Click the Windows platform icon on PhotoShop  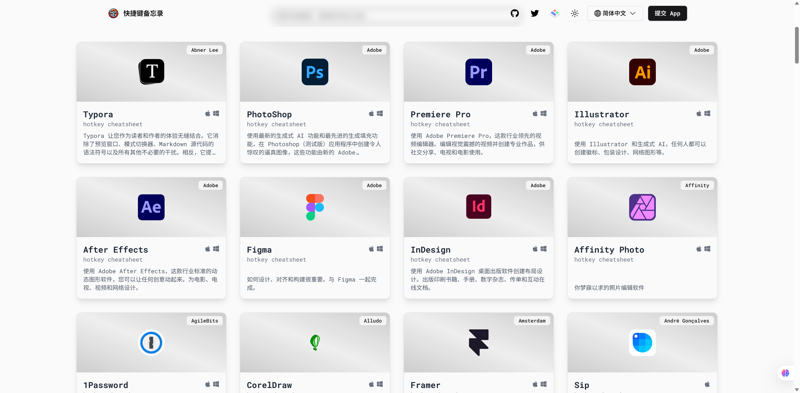[x=380, y=113]
